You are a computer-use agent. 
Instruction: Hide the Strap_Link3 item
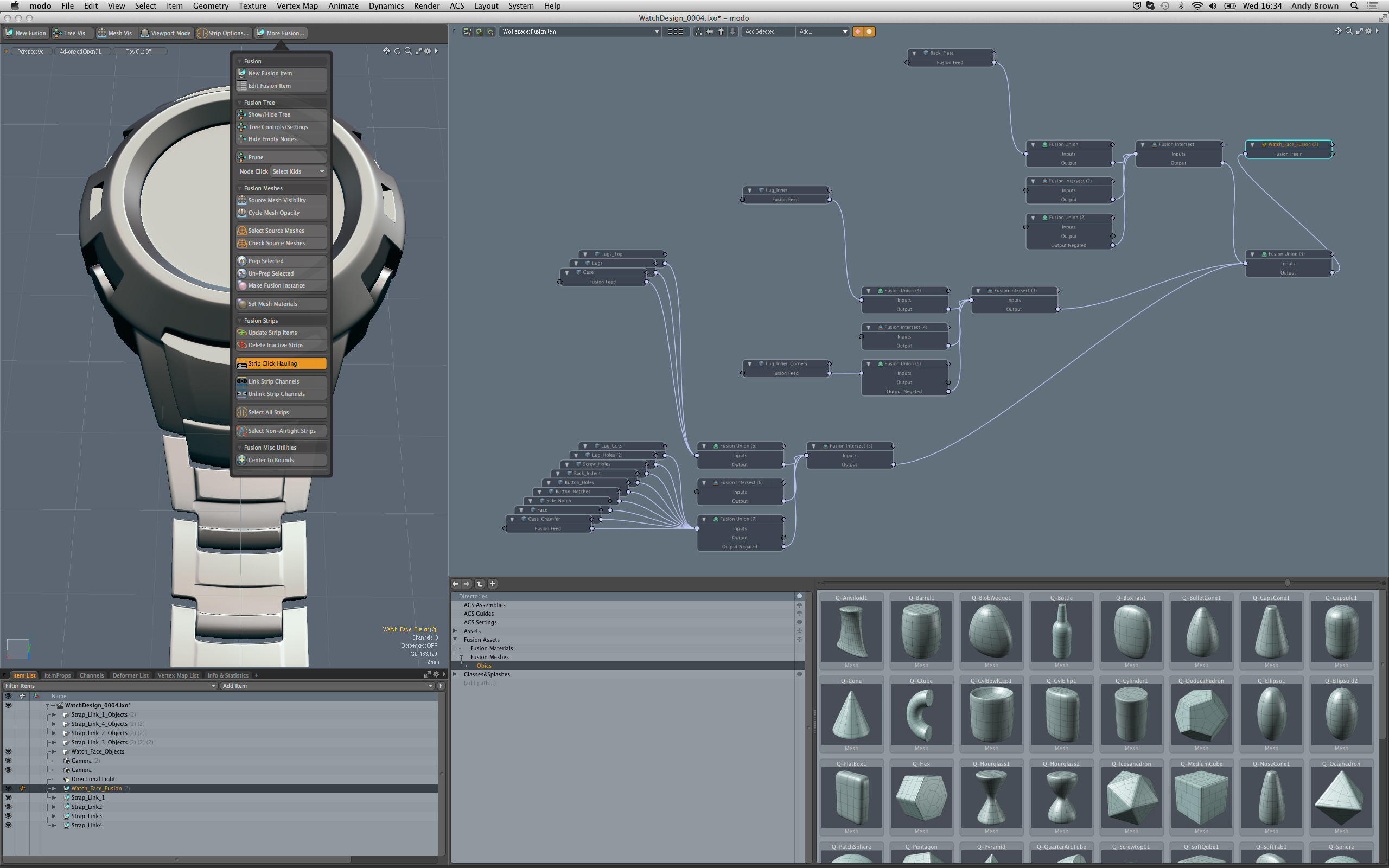[x=8, y=816]
